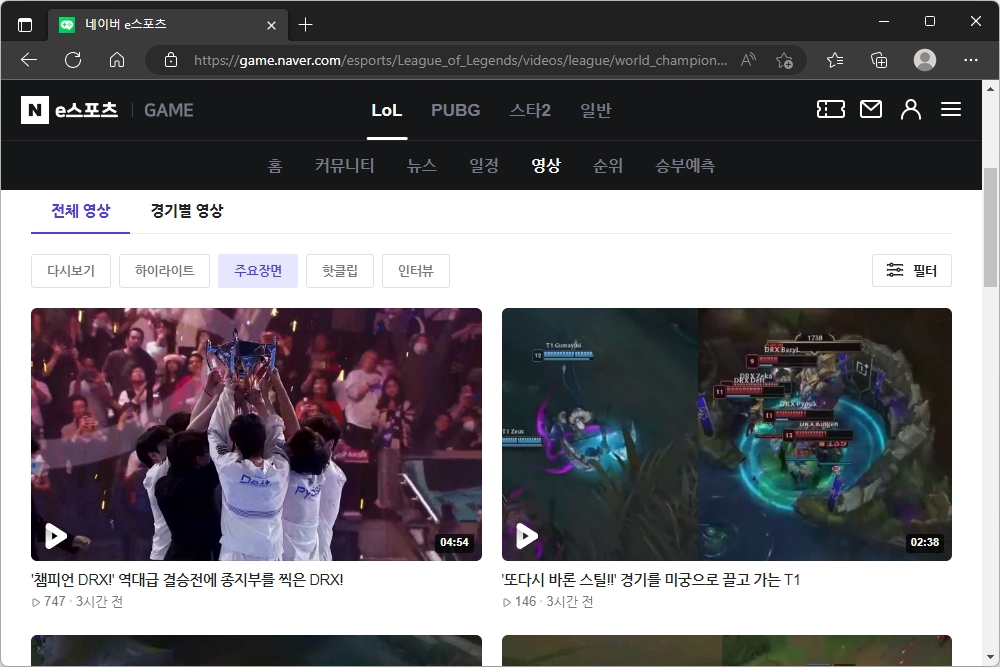Go to browser home page
This screenshot has height=667, width=1000.
pyautogui.click(x=117, y=60)
